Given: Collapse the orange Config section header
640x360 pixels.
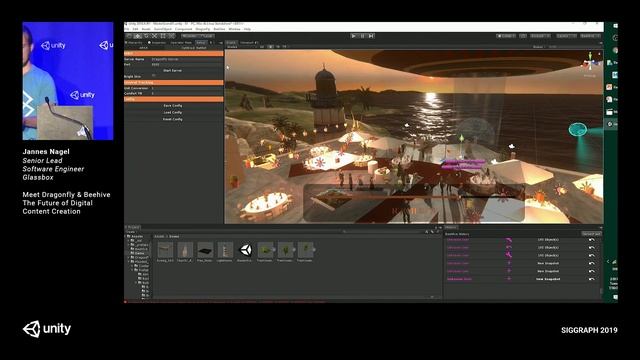Looking at the screenshot, I should (x=174, y=99).
